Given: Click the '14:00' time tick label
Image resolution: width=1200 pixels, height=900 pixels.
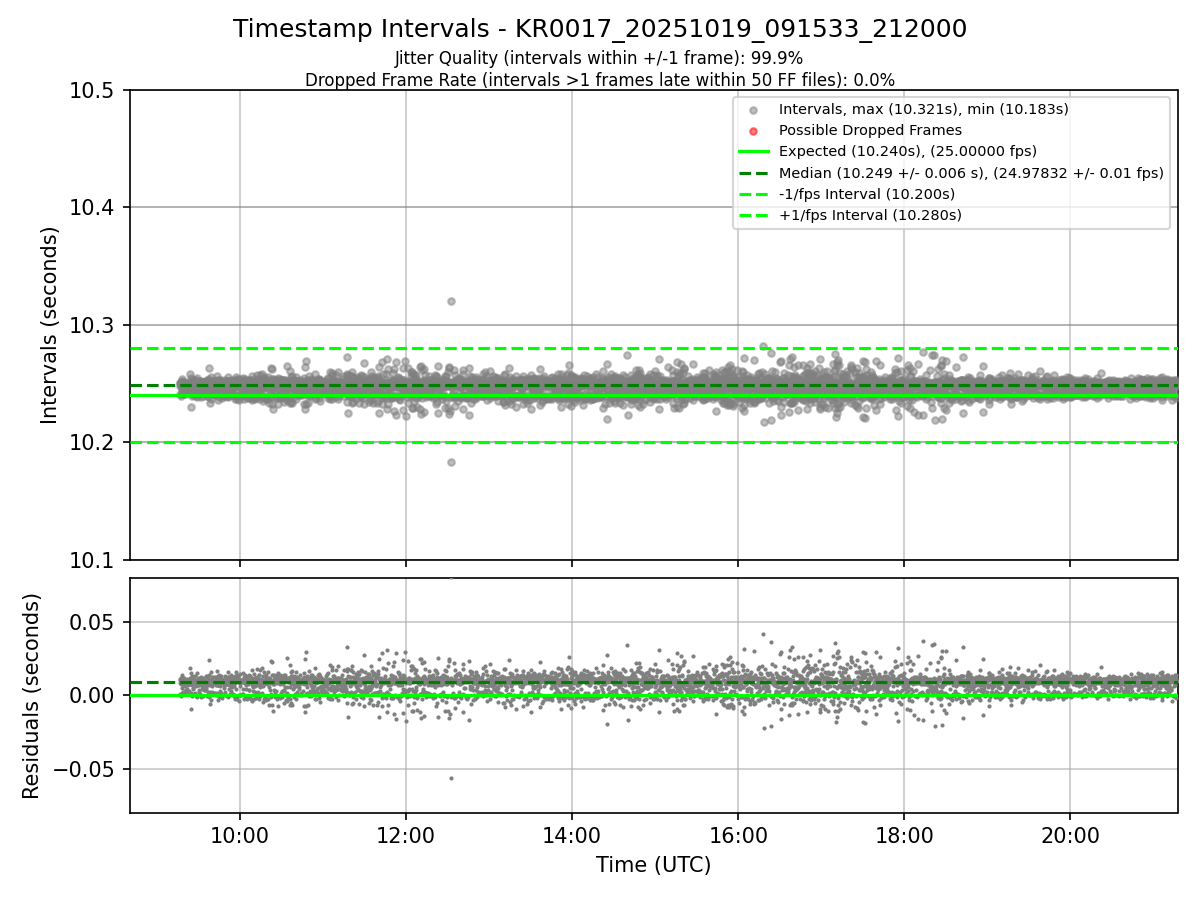Looking at the screenshot, I should point(571,834).
